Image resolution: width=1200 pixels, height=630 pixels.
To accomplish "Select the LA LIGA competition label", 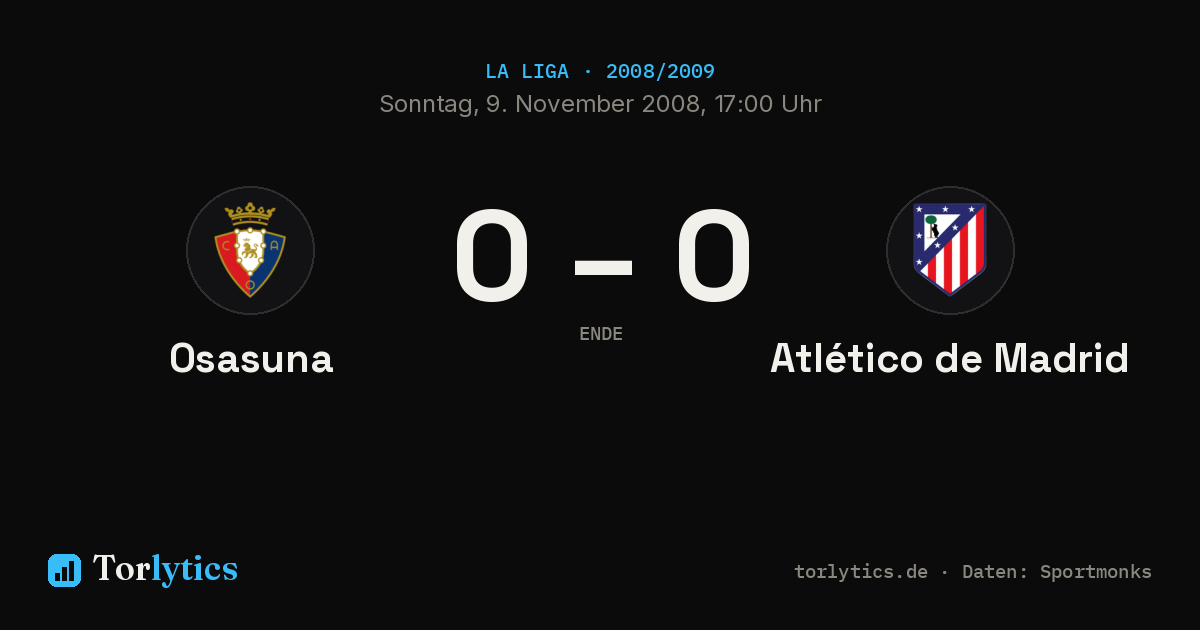I will click(x=527, y=72).
